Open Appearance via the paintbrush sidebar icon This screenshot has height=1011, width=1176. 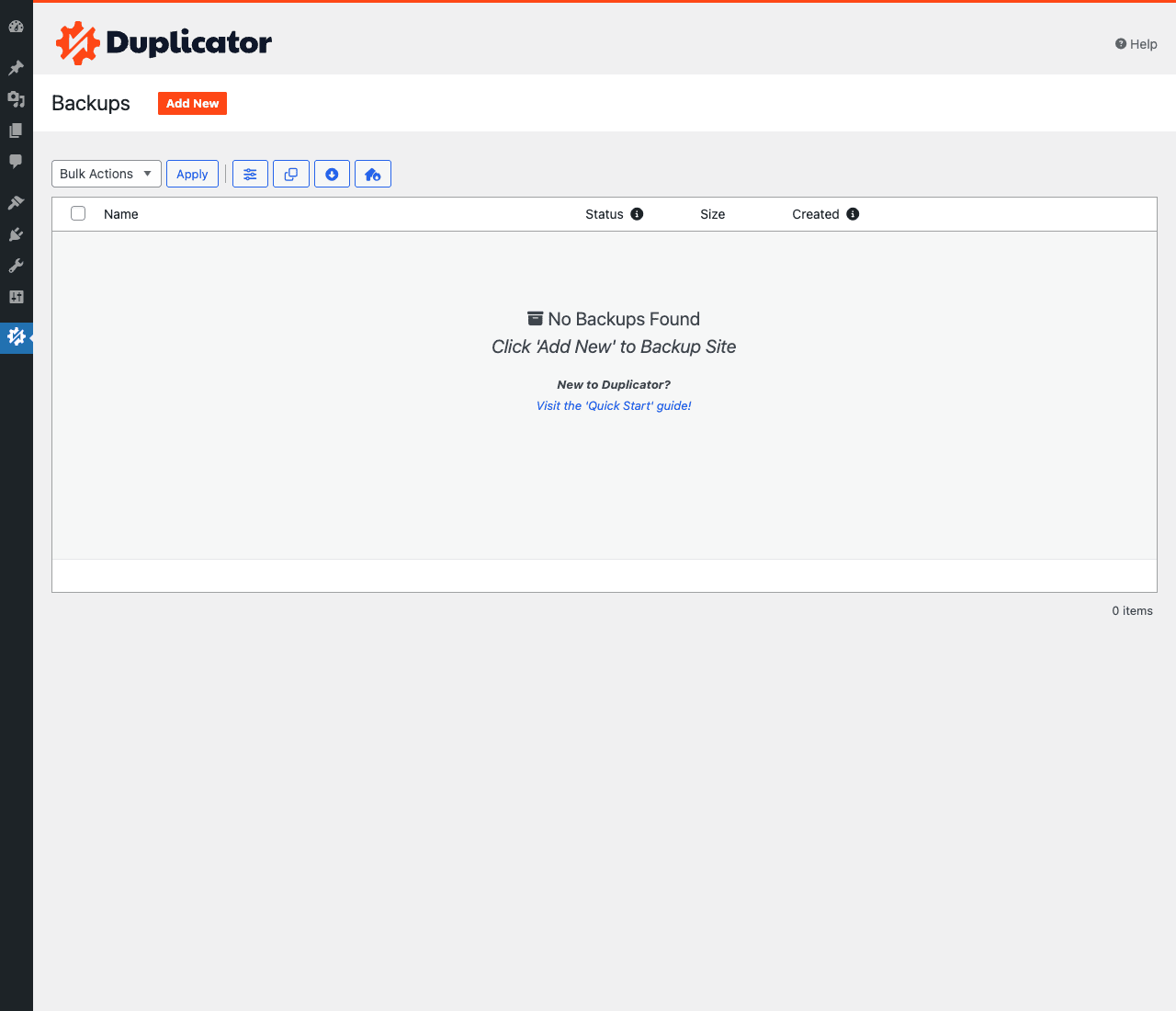click(16, 203)
